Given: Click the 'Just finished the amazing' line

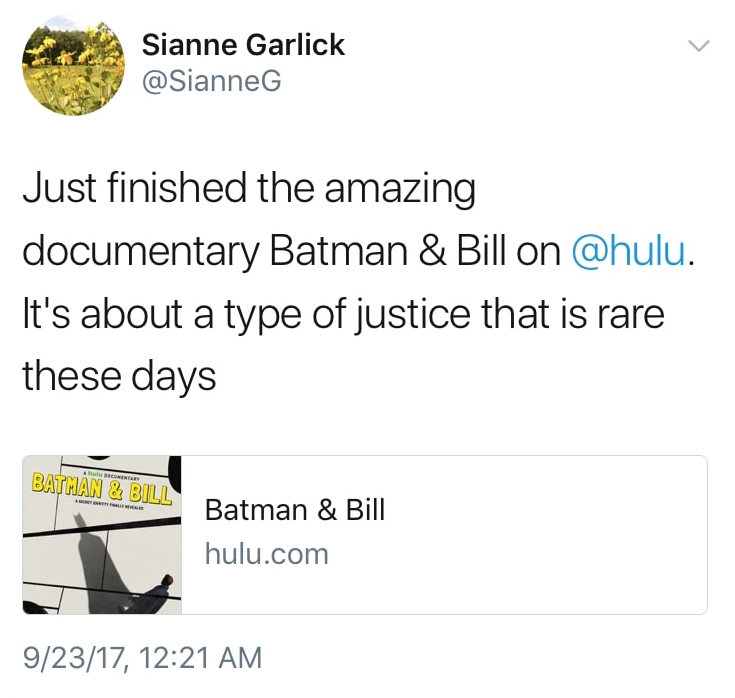Looking at the screenshot, I should coord(248,188).
